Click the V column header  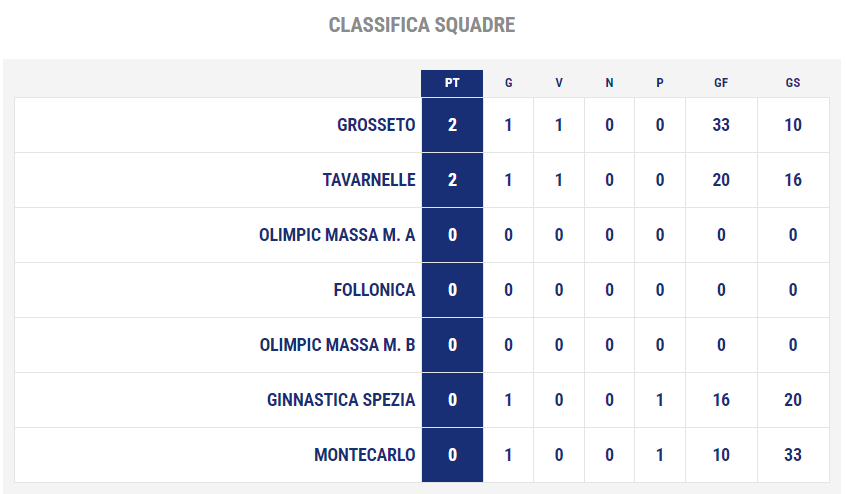click(559, 83)
